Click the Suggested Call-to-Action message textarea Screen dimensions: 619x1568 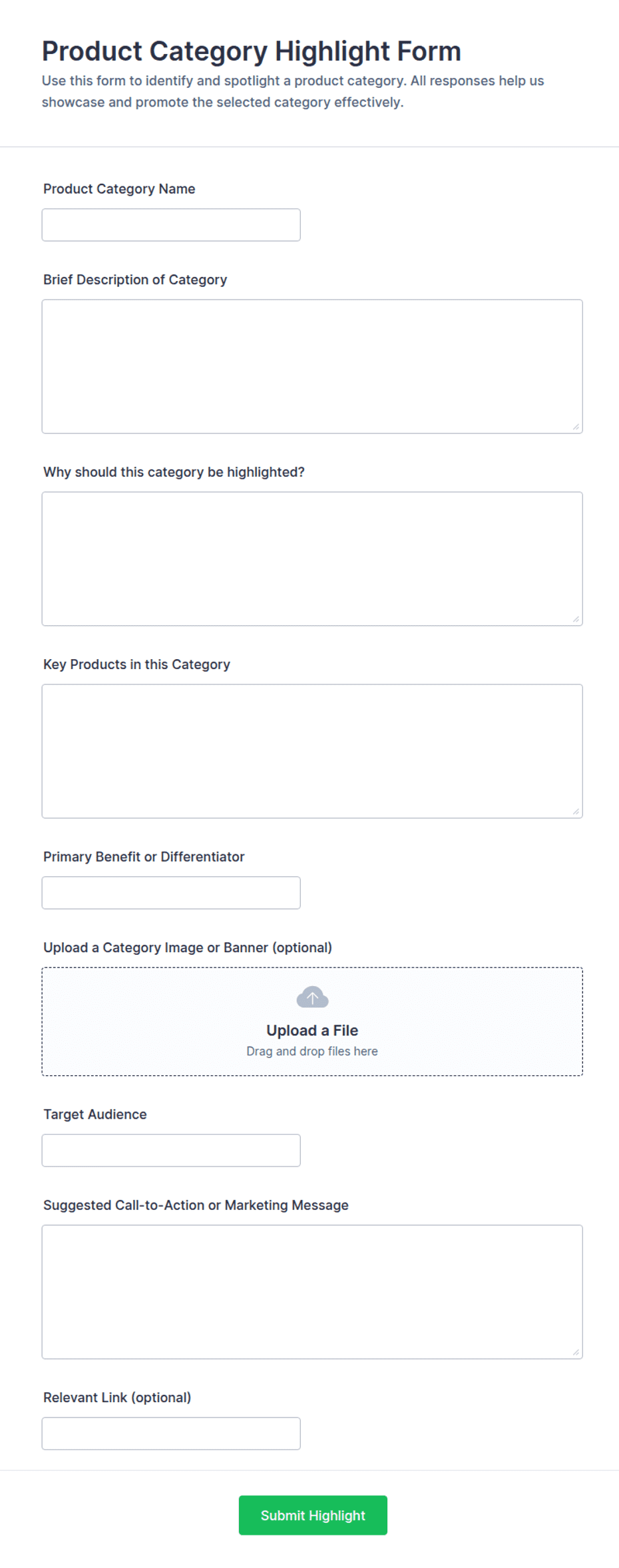click(x=312, y=1292)
